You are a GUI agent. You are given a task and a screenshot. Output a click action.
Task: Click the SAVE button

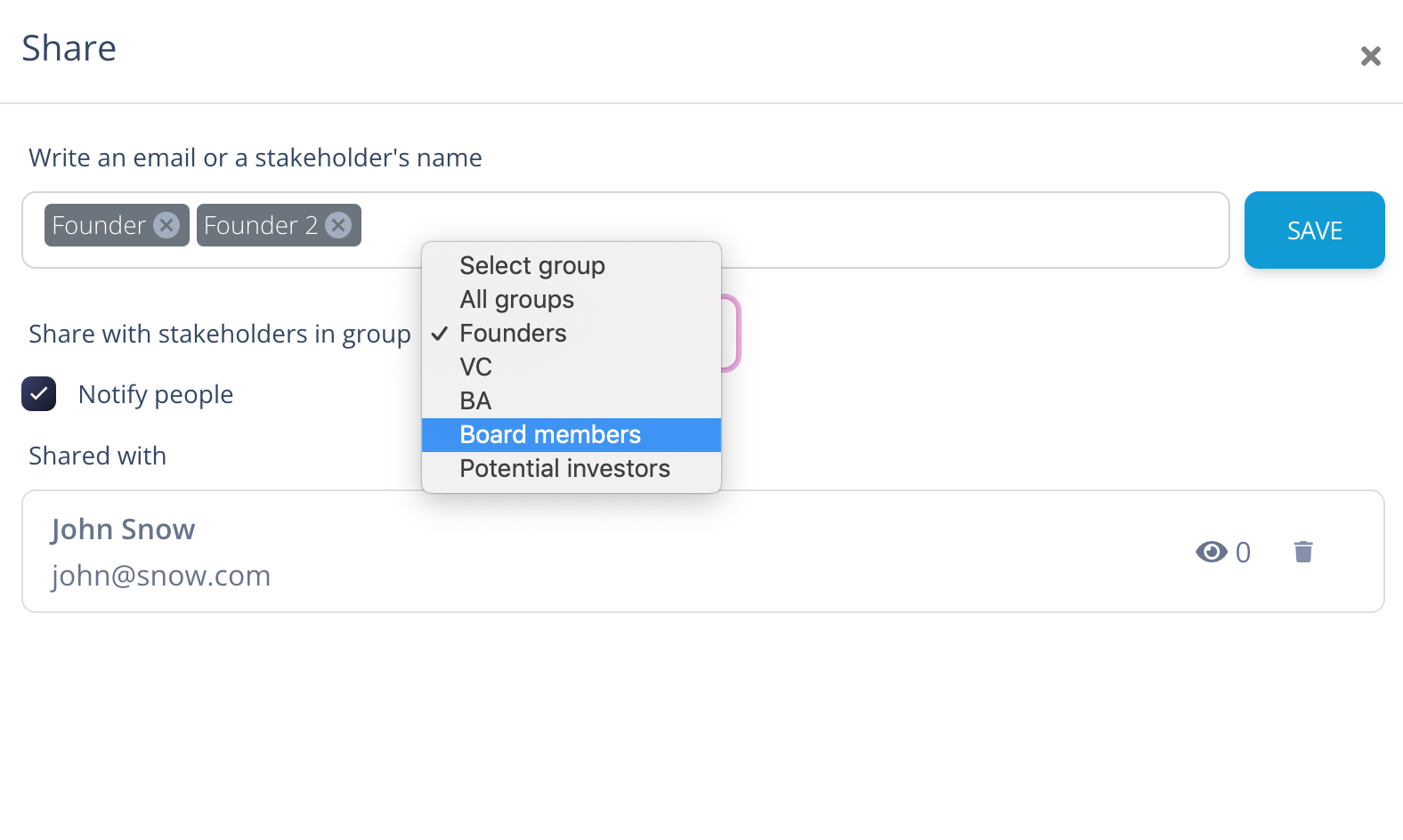coord(1315,230)
